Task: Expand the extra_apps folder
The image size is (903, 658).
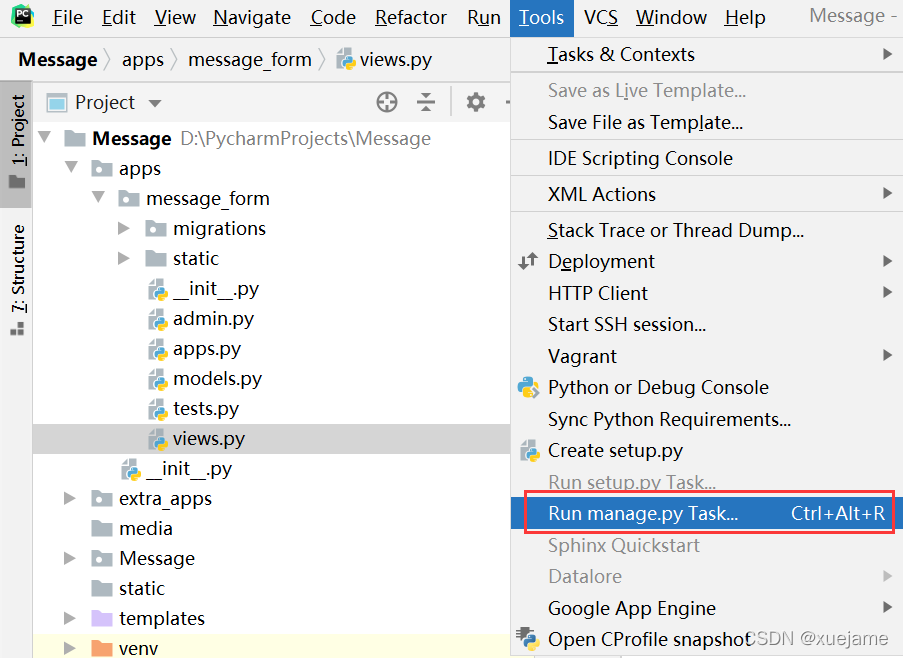Action: 68,497
